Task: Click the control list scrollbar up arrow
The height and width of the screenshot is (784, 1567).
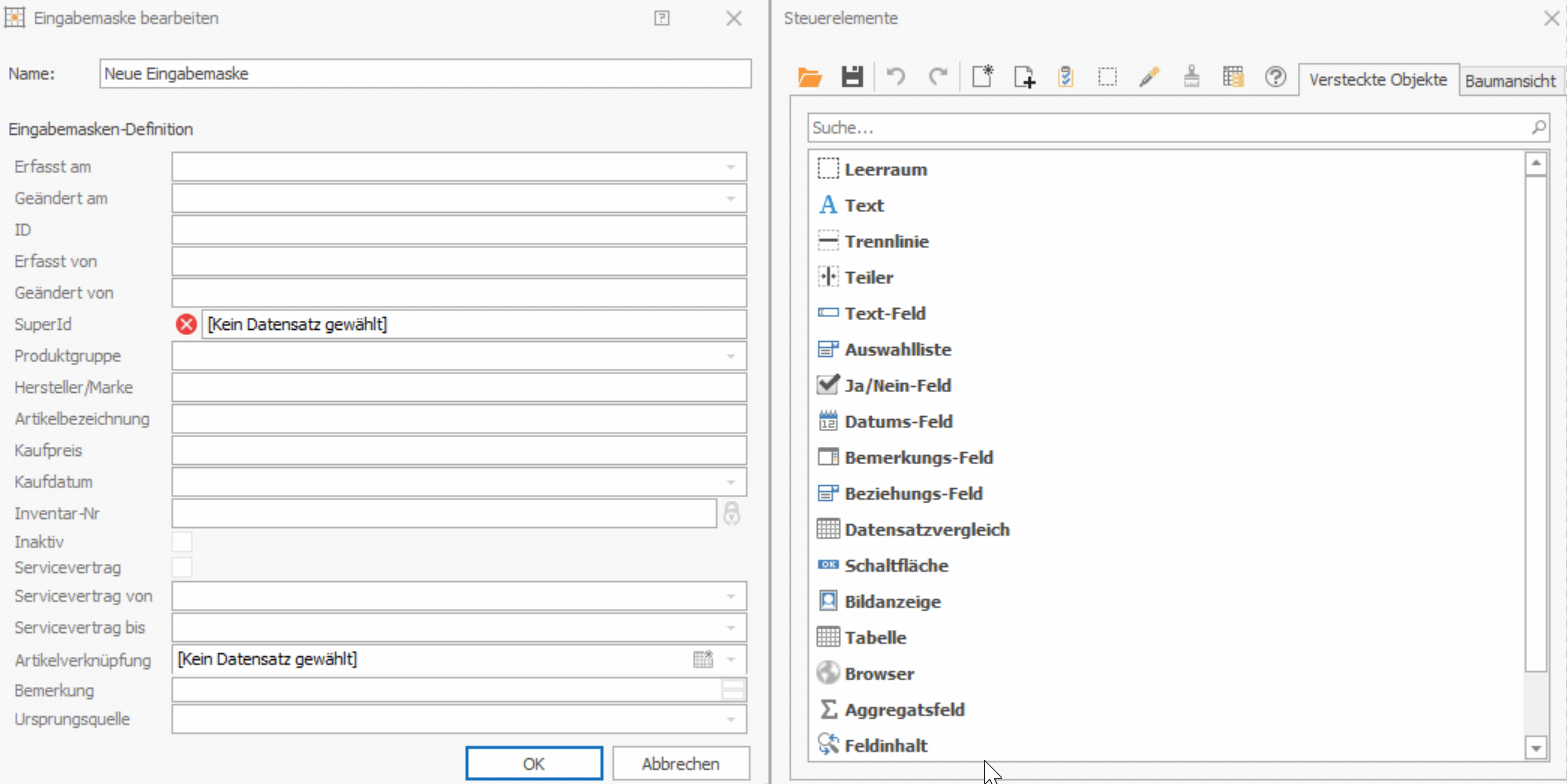Action: tap(1537, 163)
